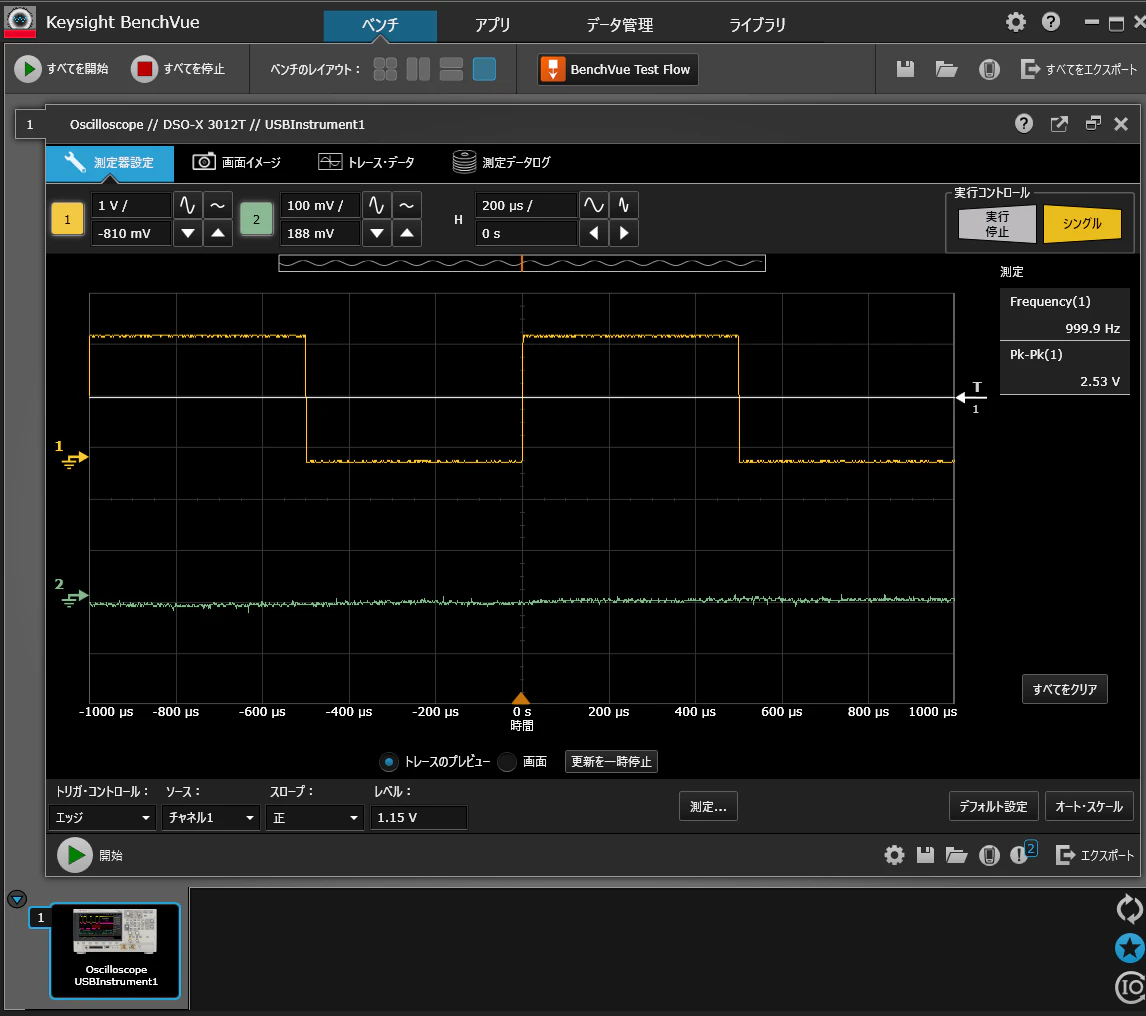The width and height of the screenshot is (1146, 1016).
Task: Select トレースのプレビュー radio button
Action: [x=389, y=762]
